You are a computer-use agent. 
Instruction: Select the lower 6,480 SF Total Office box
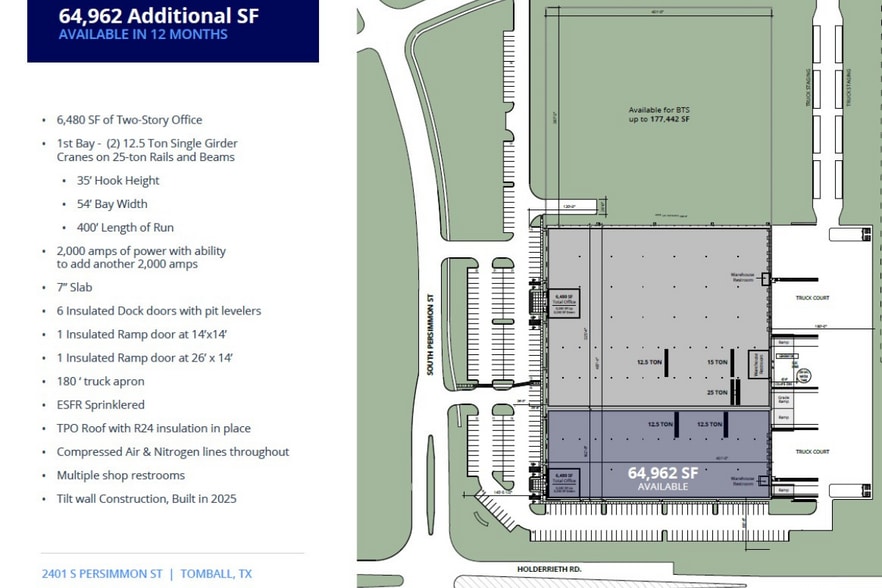click(564, 479)
